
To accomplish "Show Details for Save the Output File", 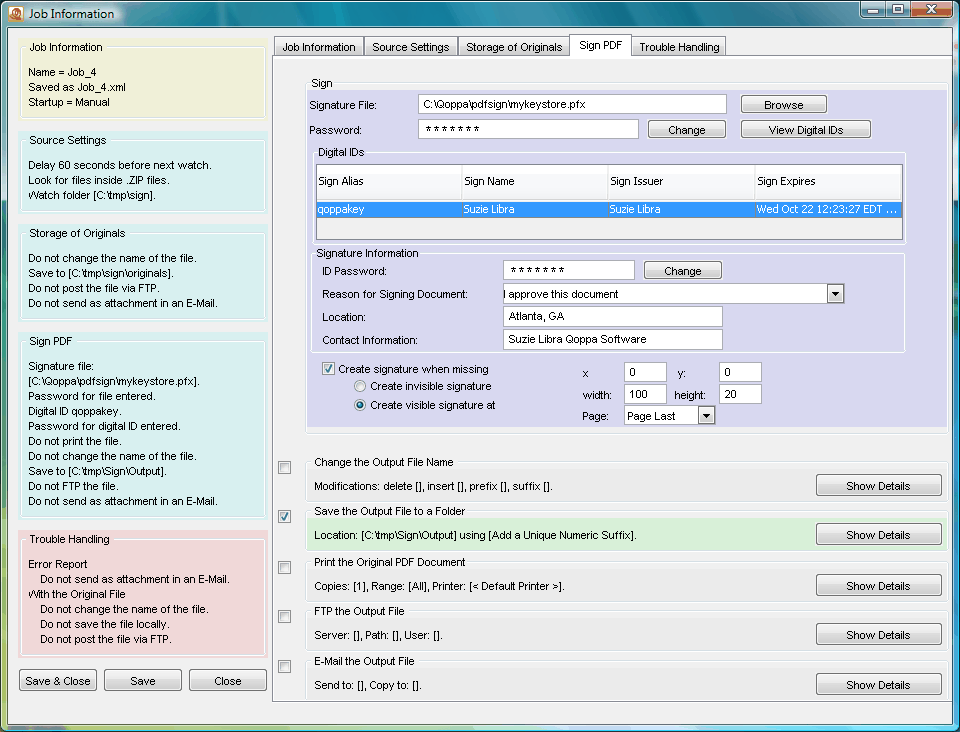I will coord(878,534).
